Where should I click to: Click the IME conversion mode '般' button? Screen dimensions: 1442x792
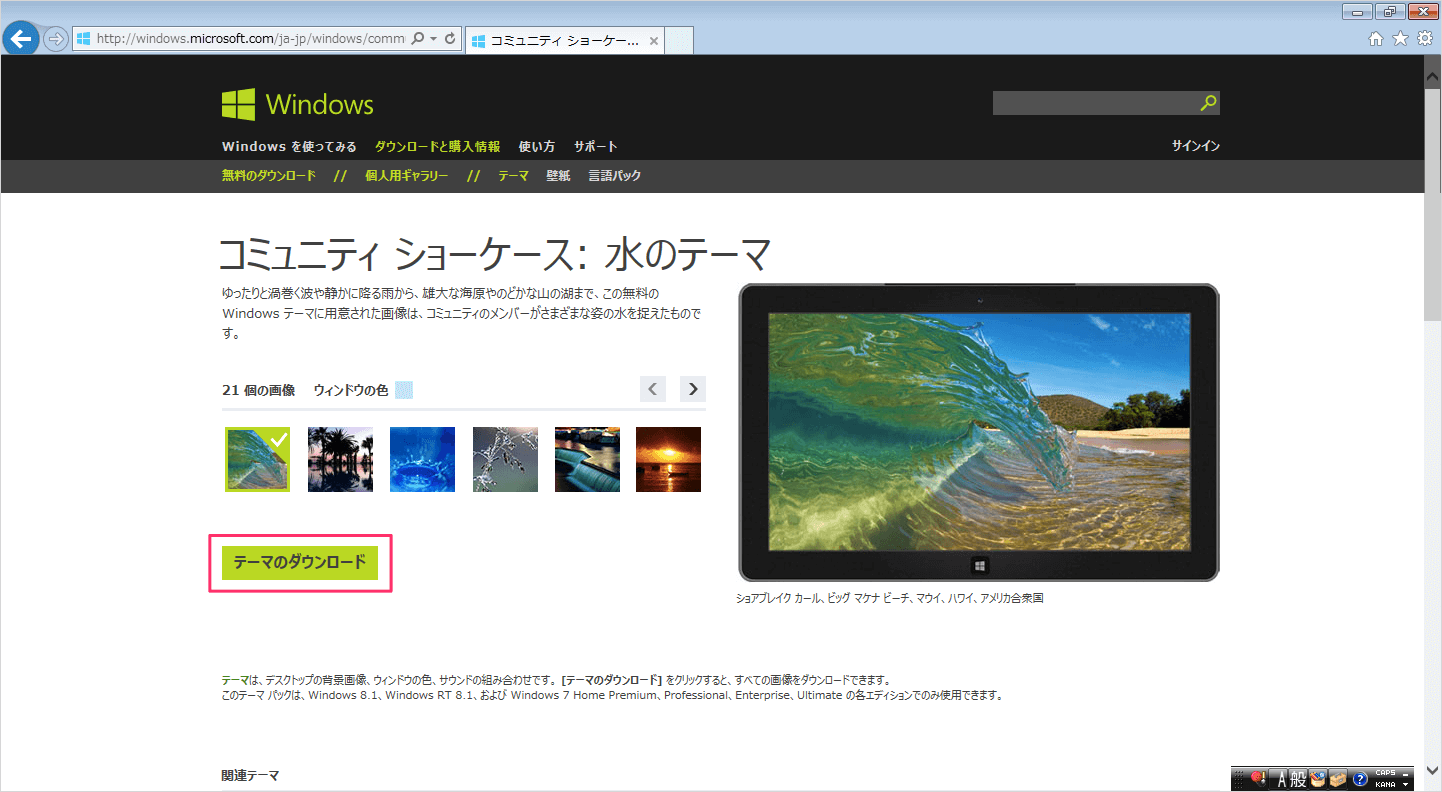click(x=1298, y=778)
